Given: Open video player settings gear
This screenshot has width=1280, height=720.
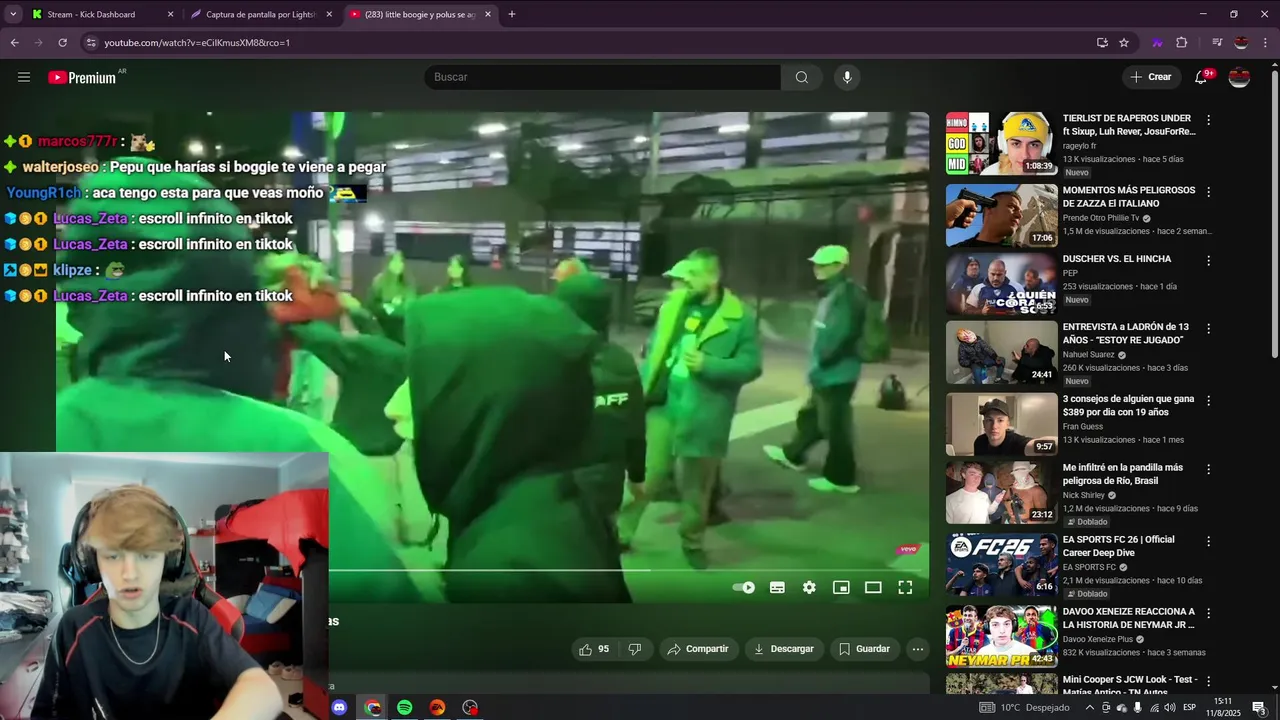Looking at the screenshot, I should 809,588.
